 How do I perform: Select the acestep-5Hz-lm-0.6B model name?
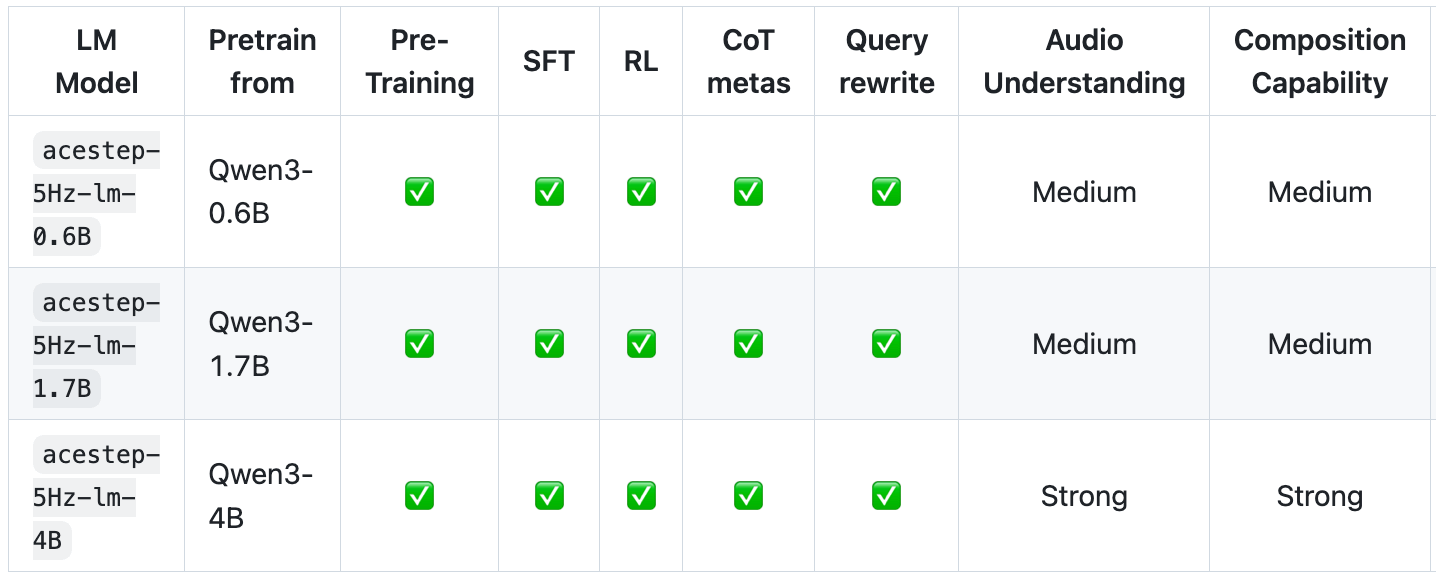point(96,193)
